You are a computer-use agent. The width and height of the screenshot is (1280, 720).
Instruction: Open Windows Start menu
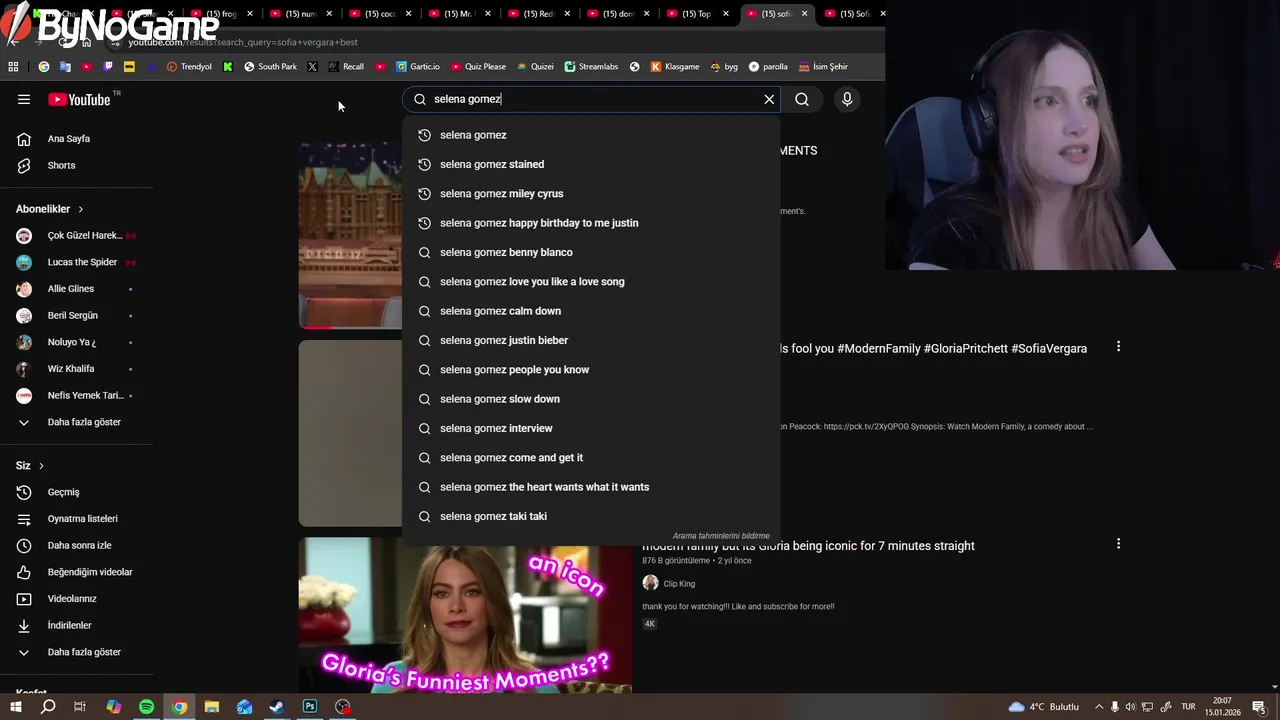click(15, 707)
